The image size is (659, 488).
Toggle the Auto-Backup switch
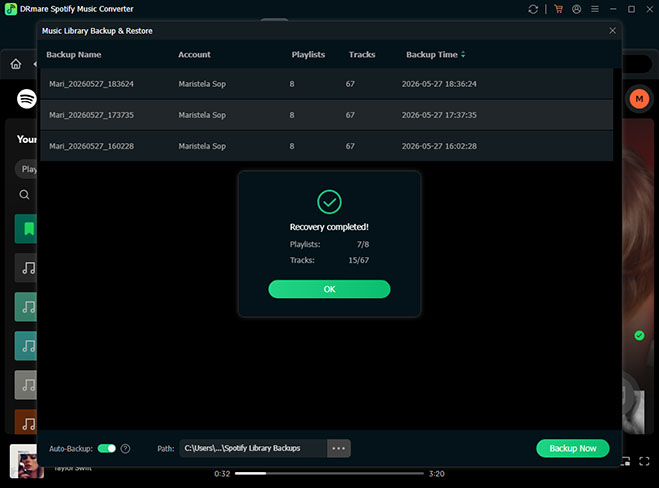107,448
